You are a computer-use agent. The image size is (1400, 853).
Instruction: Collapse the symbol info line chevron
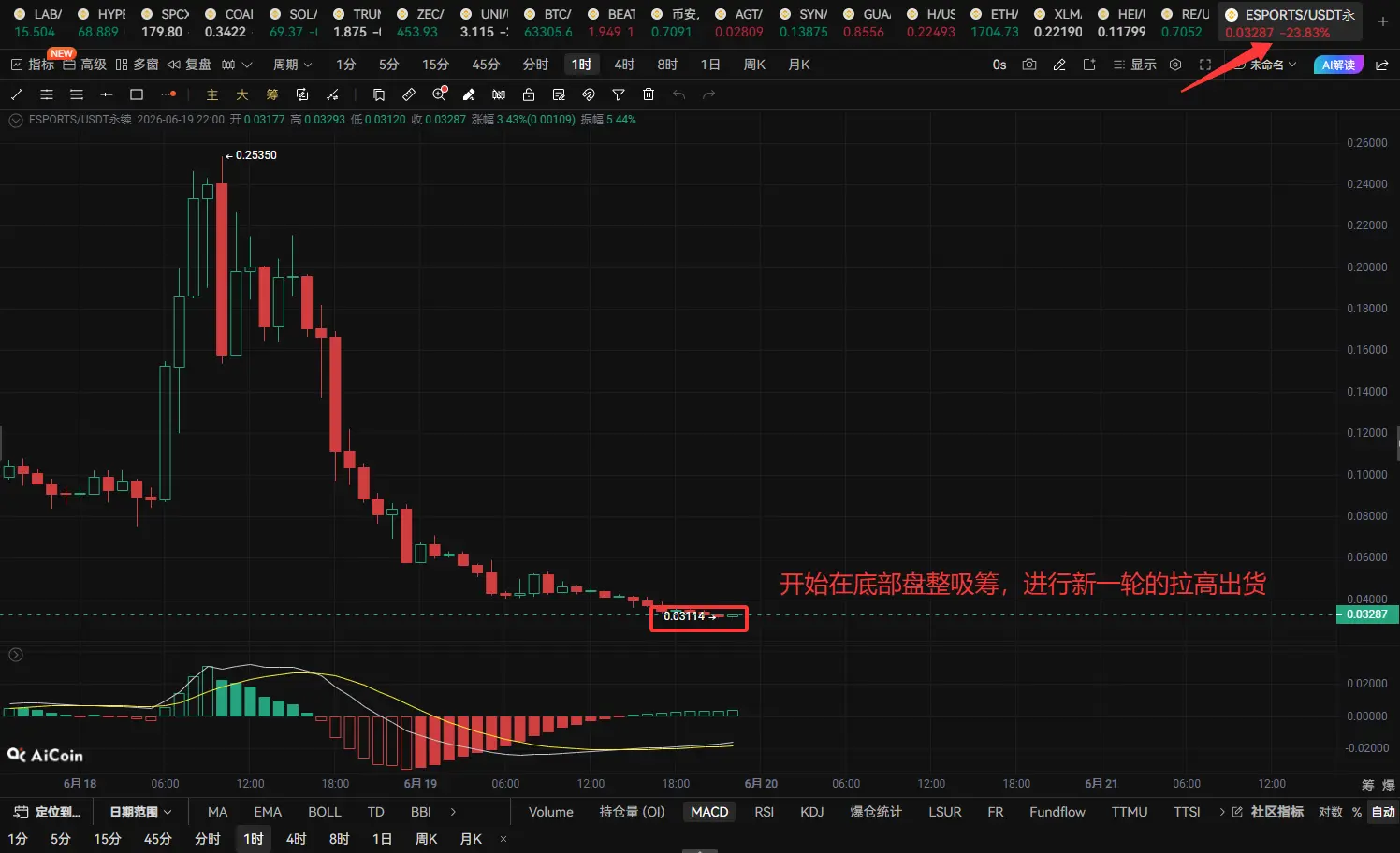[x=16, y=120]
